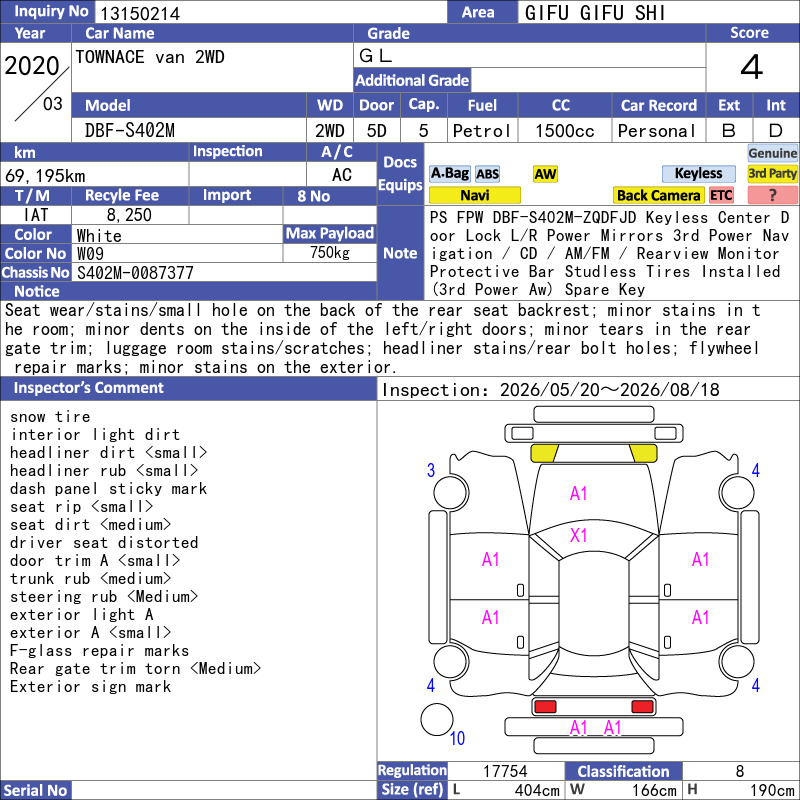Click the length value 404cm
This screenshot has height=800, width=800.
coord(537,790)
